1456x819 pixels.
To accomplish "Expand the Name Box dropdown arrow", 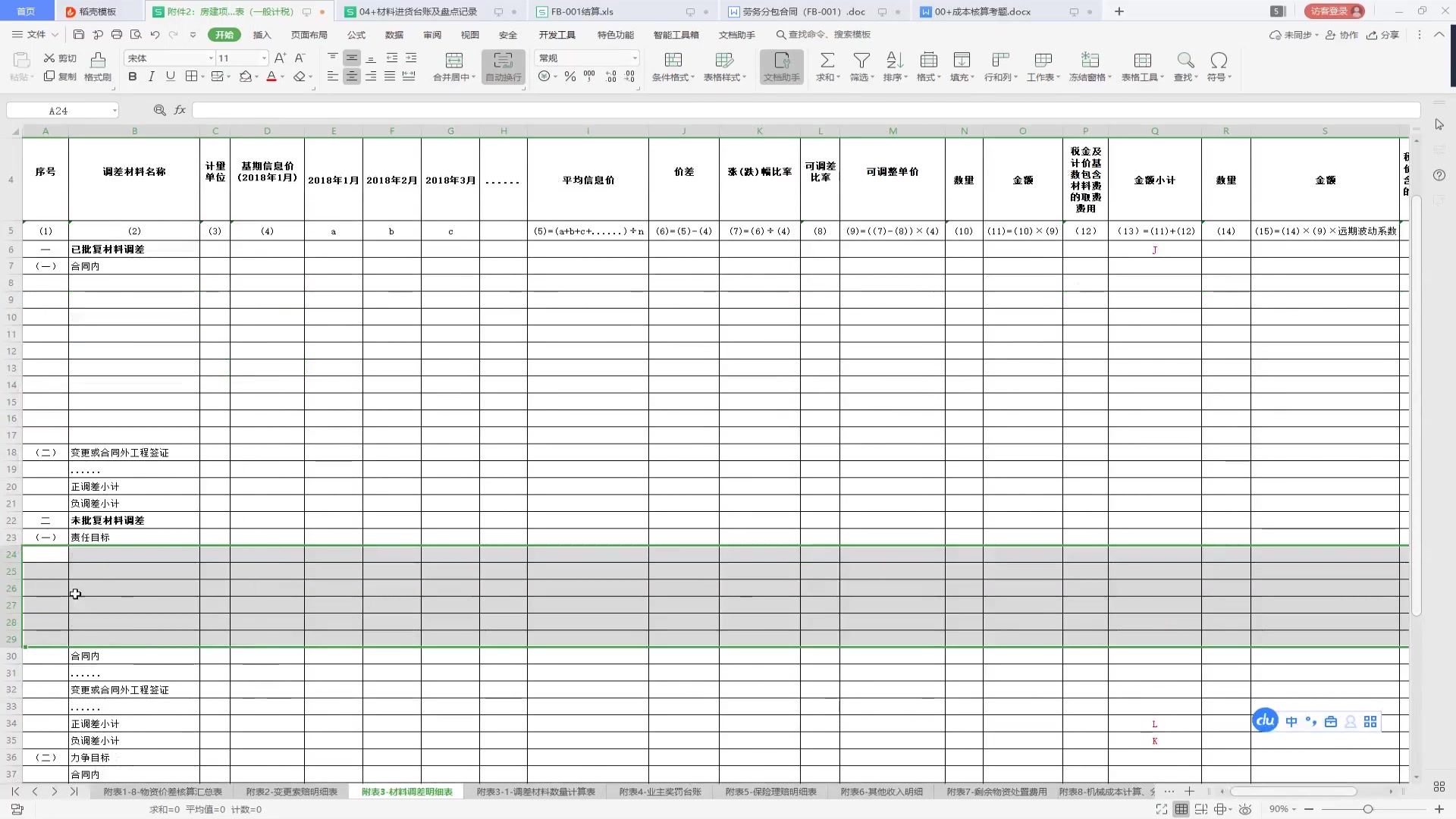I will pos(115,111).
